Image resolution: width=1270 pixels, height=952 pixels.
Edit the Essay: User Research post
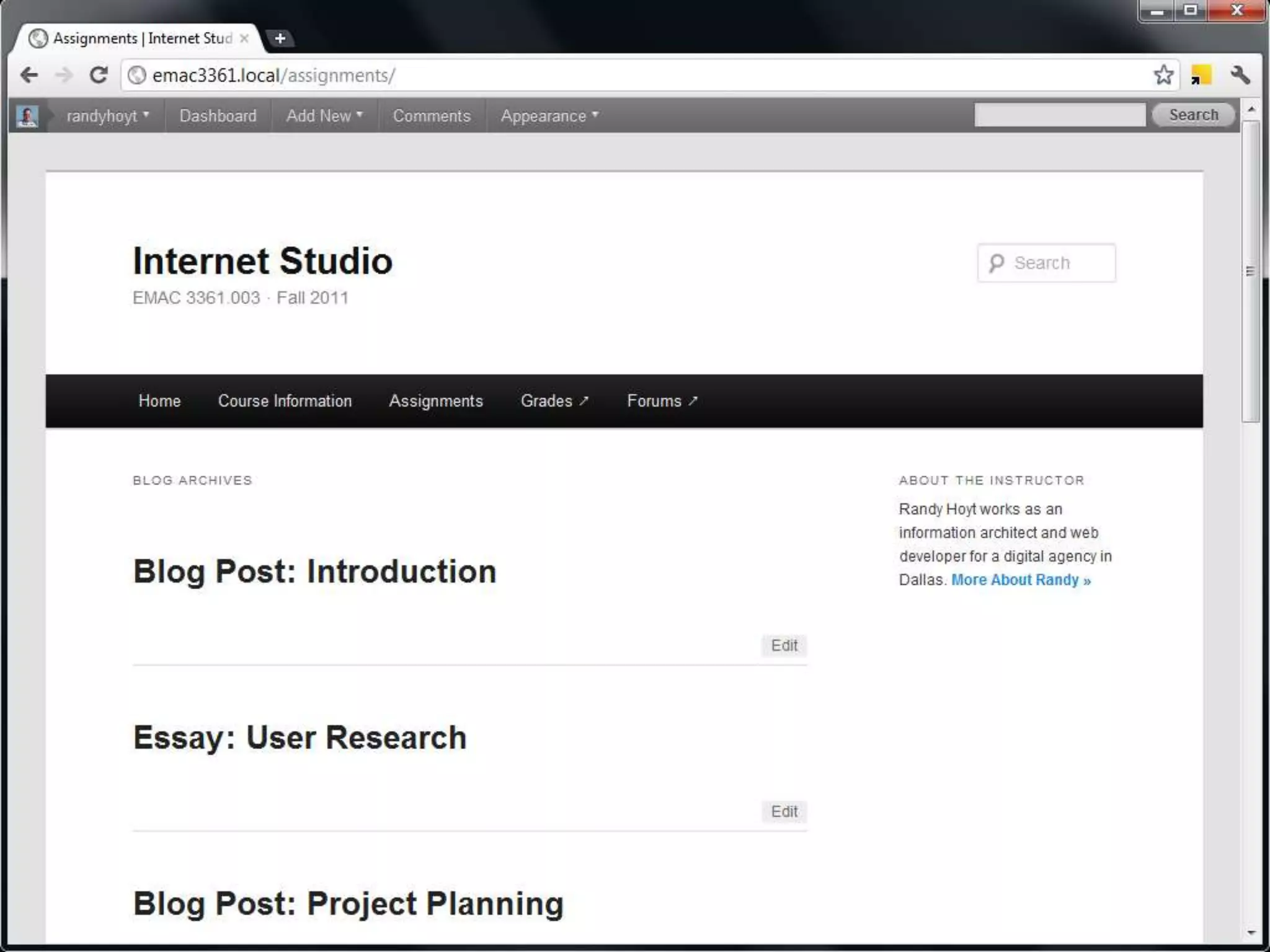point(784,812)
